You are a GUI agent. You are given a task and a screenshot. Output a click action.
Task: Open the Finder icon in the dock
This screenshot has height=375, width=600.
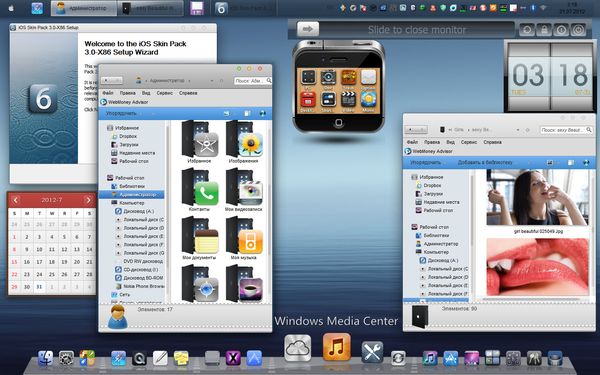pos(46,359)
